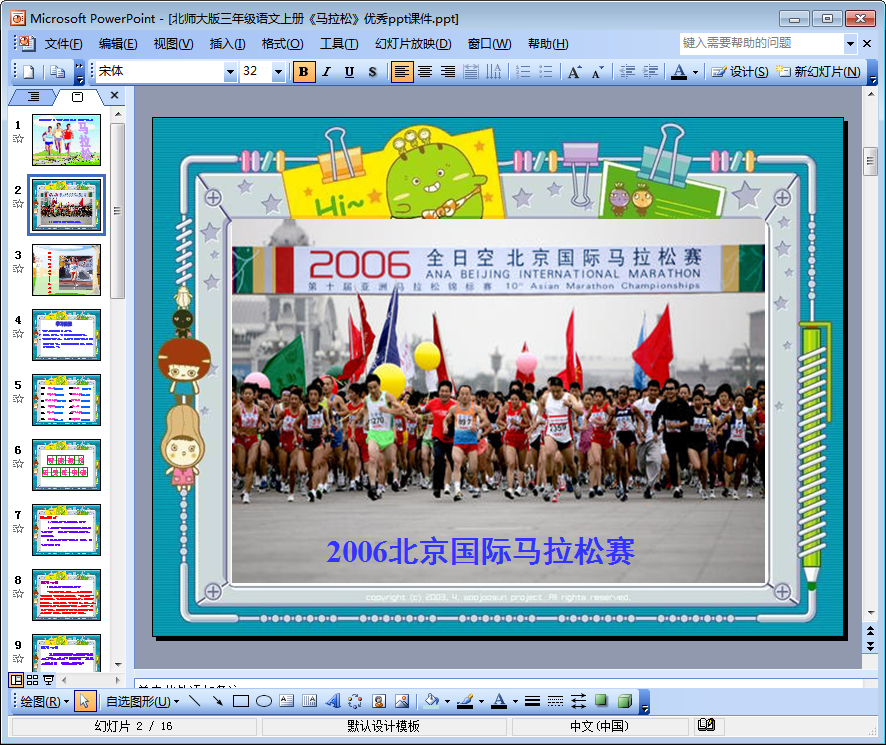Select slide 1 thumbnail
Image resolution: width=886 pixels, height=745 pixels.
pos(67,140)
